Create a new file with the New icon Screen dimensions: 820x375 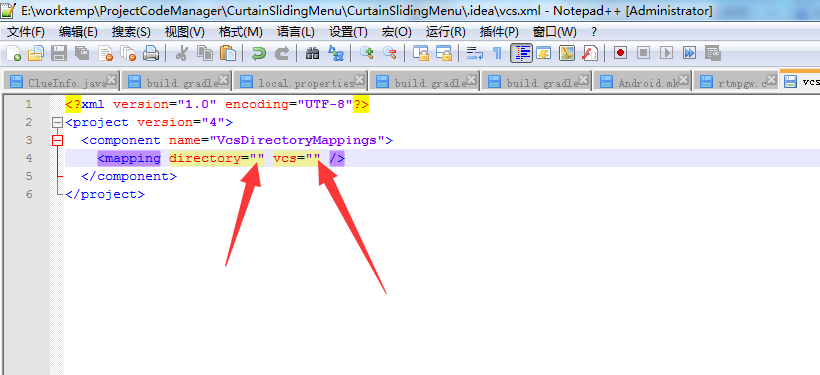click(x=14, y=53)
